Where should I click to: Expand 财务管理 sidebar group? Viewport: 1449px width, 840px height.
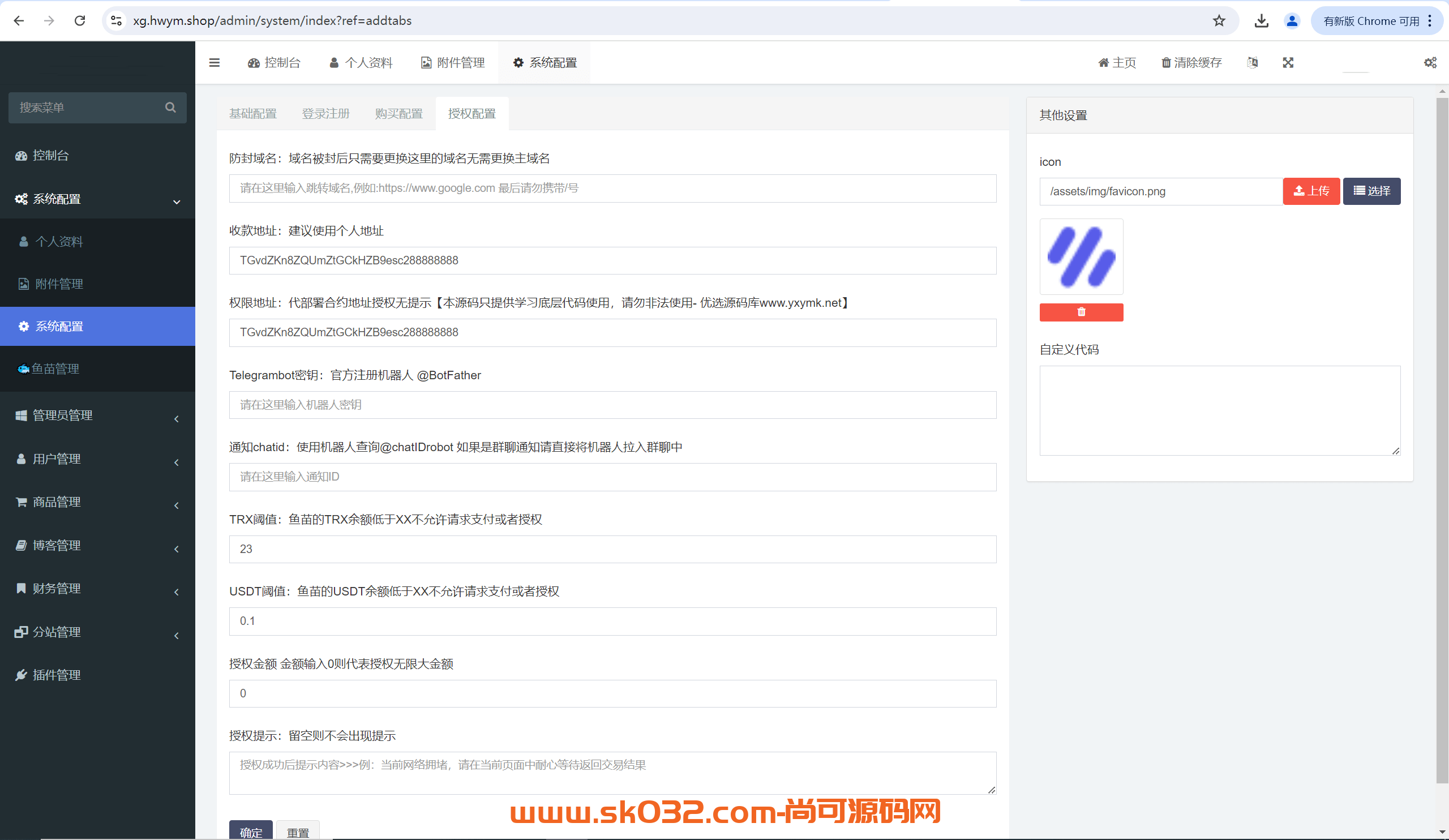[98, 589]
